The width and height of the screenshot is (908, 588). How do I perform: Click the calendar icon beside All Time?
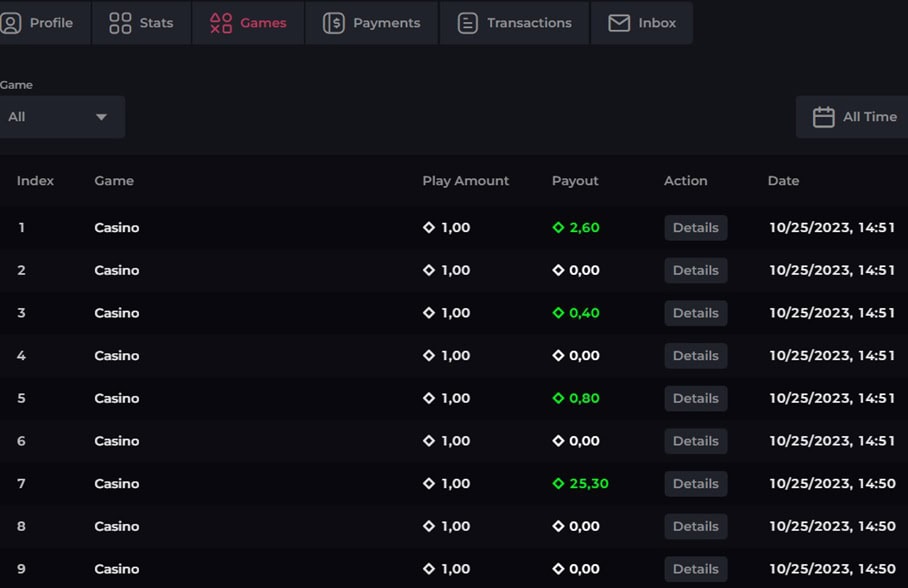pyautogui.click(x=823, y=117)
